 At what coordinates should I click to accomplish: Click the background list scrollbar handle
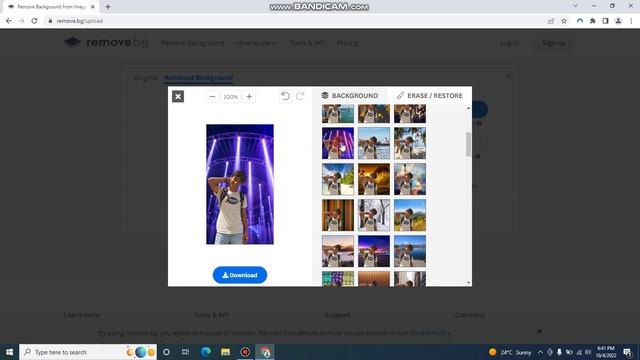point(468,144)
